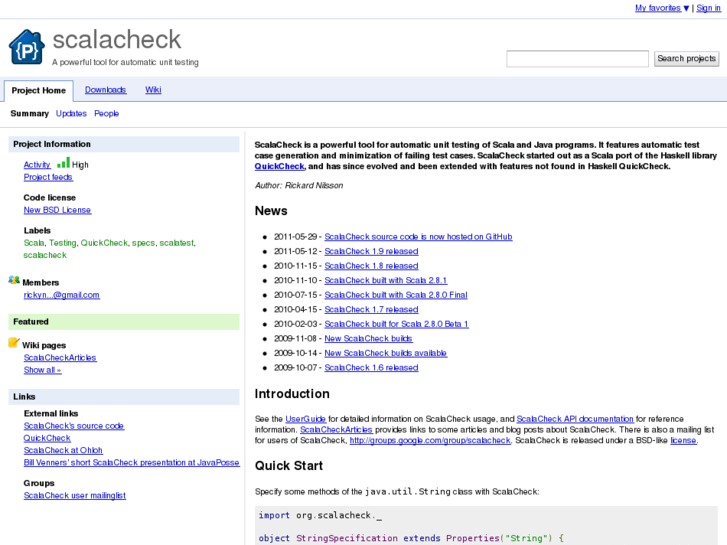This screenshot has width=727, height=545.
Task: Click the Quick Start heading
Action: tap(289, 466)
